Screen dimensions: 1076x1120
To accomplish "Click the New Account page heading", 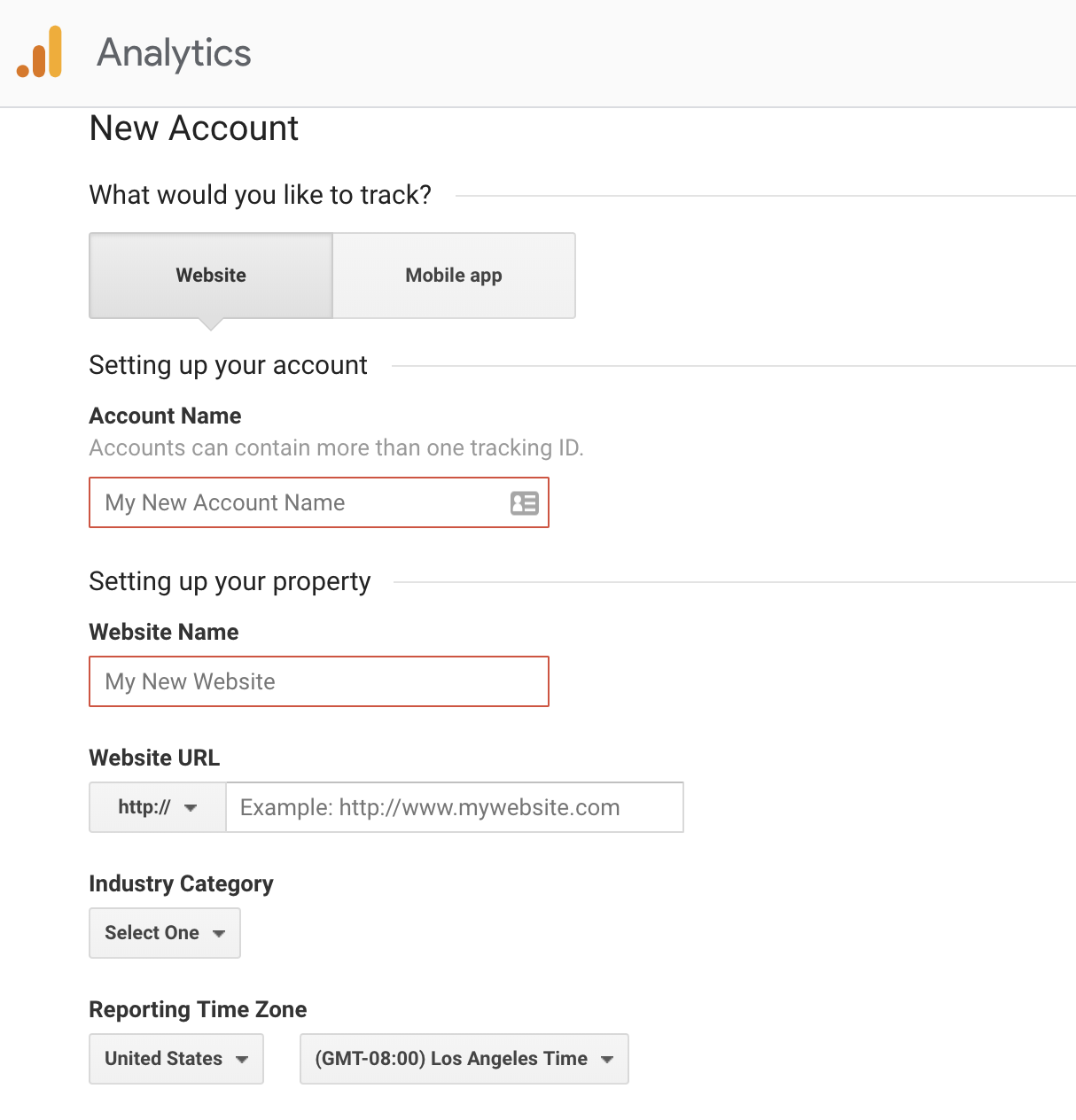I will (x=194, y=128).
